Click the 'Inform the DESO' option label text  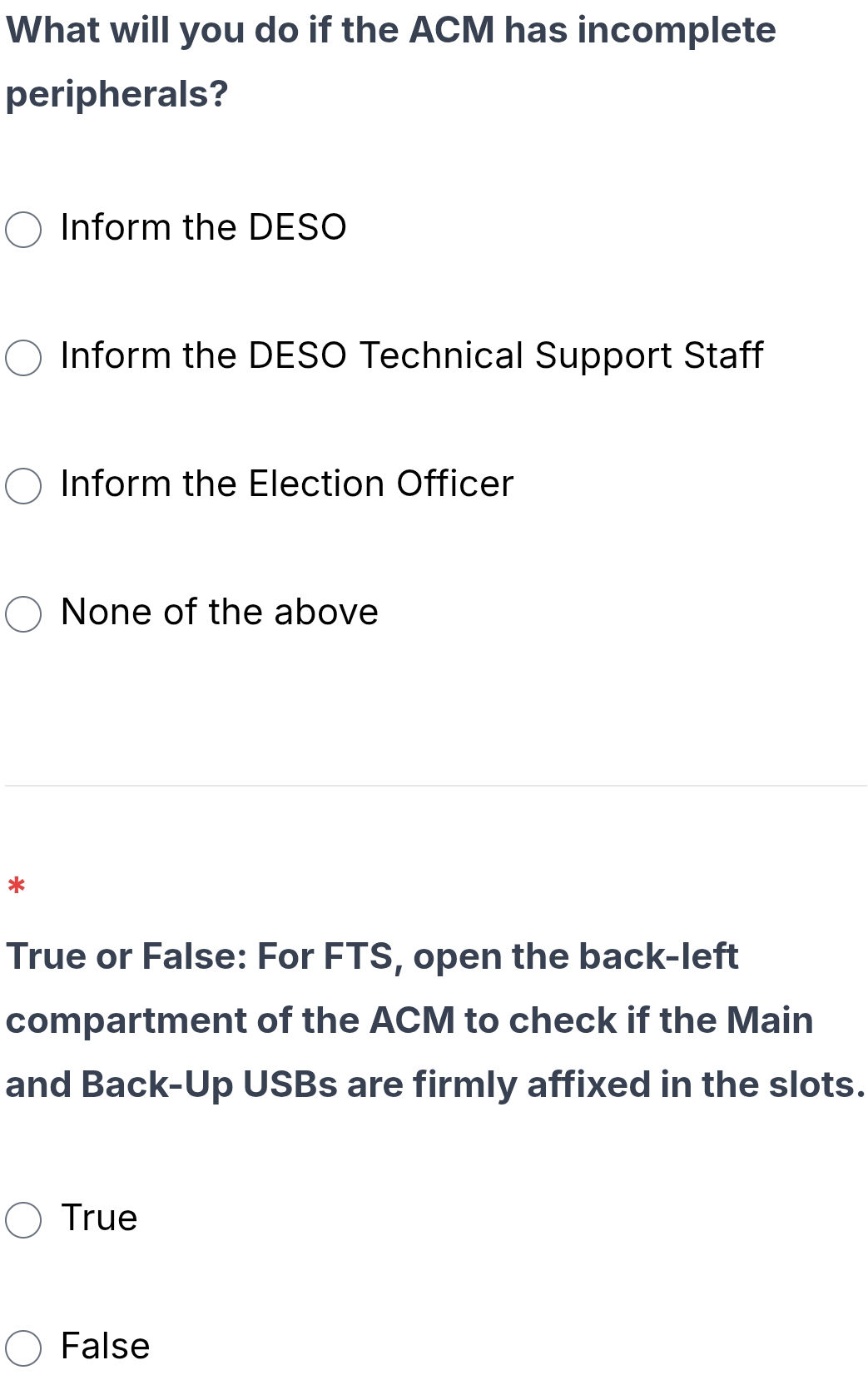click(203, 227)
